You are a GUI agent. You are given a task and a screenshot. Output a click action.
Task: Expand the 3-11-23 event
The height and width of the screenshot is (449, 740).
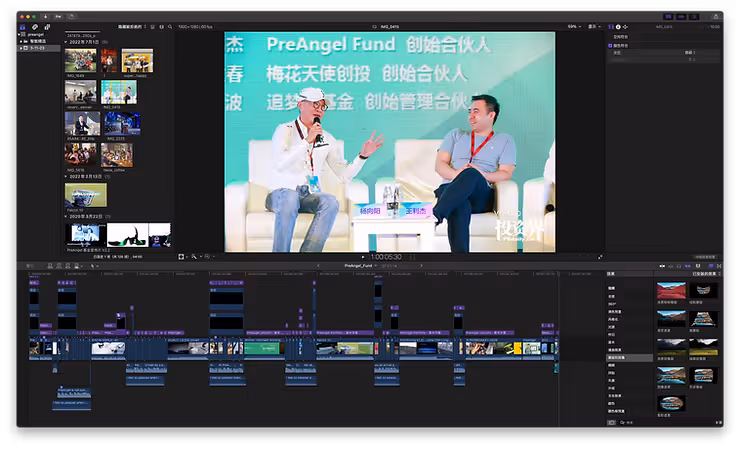(x=21, y=48)
